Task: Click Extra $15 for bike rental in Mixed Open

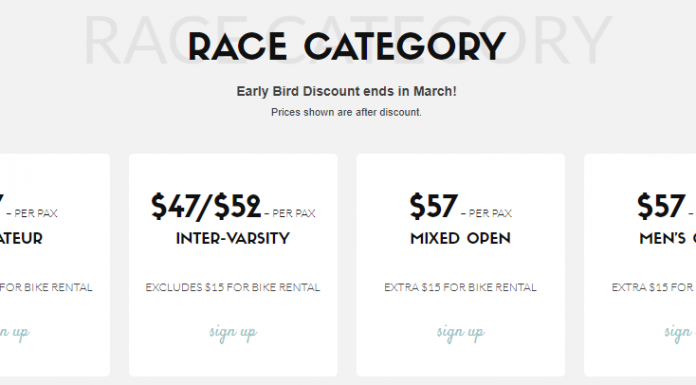Action: (460, 287)
